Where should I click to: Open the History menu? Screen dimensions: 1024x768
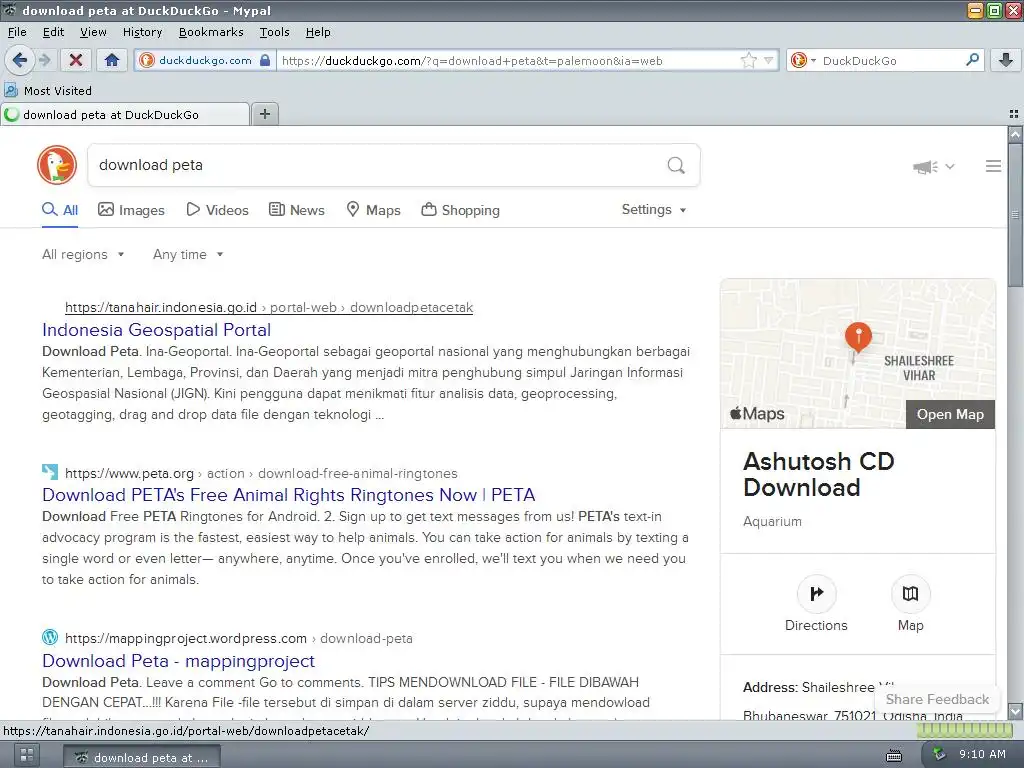[x=142, y=32]
